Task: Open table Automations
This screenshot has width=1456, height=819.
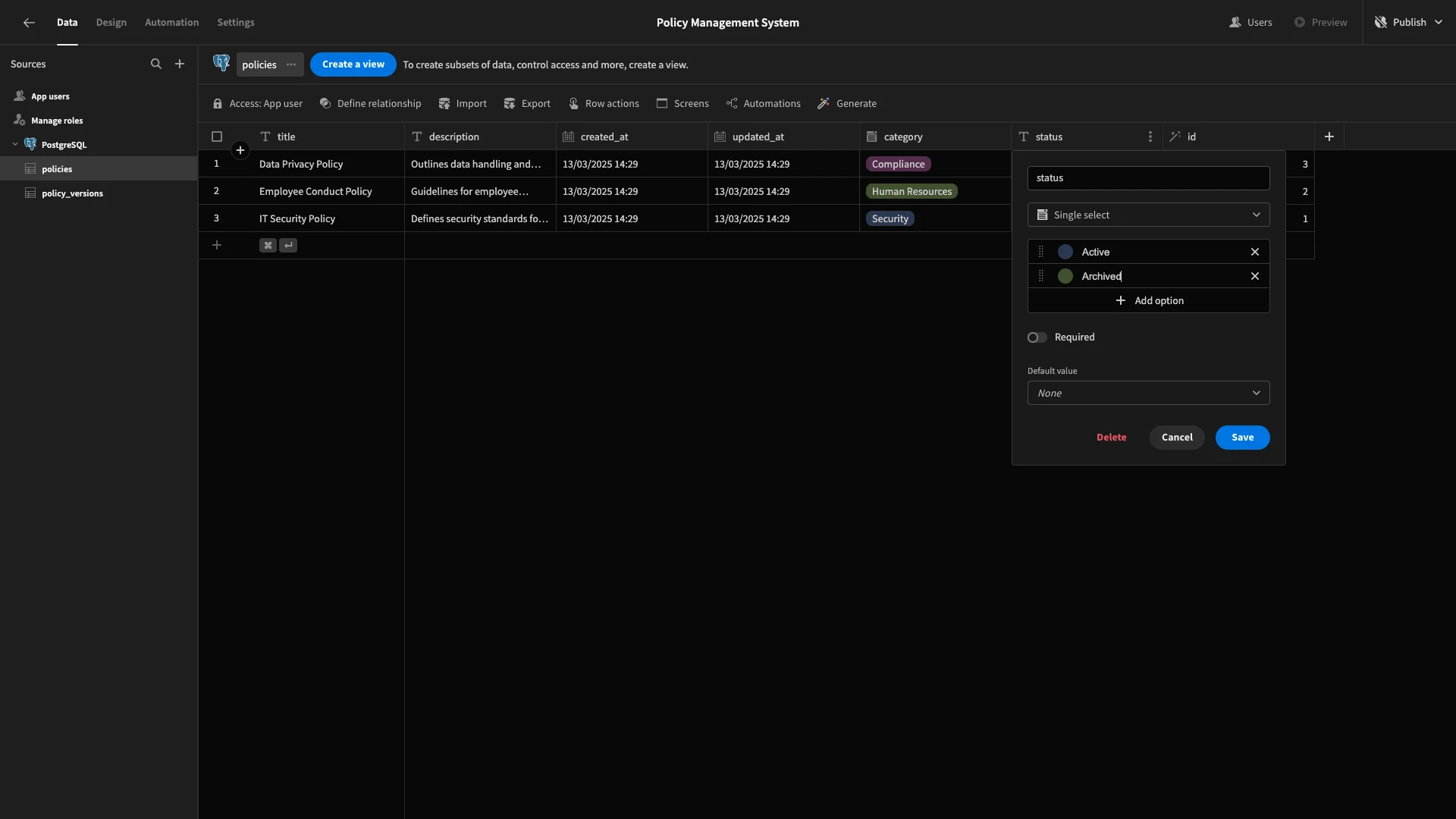Action: point(763,104)
